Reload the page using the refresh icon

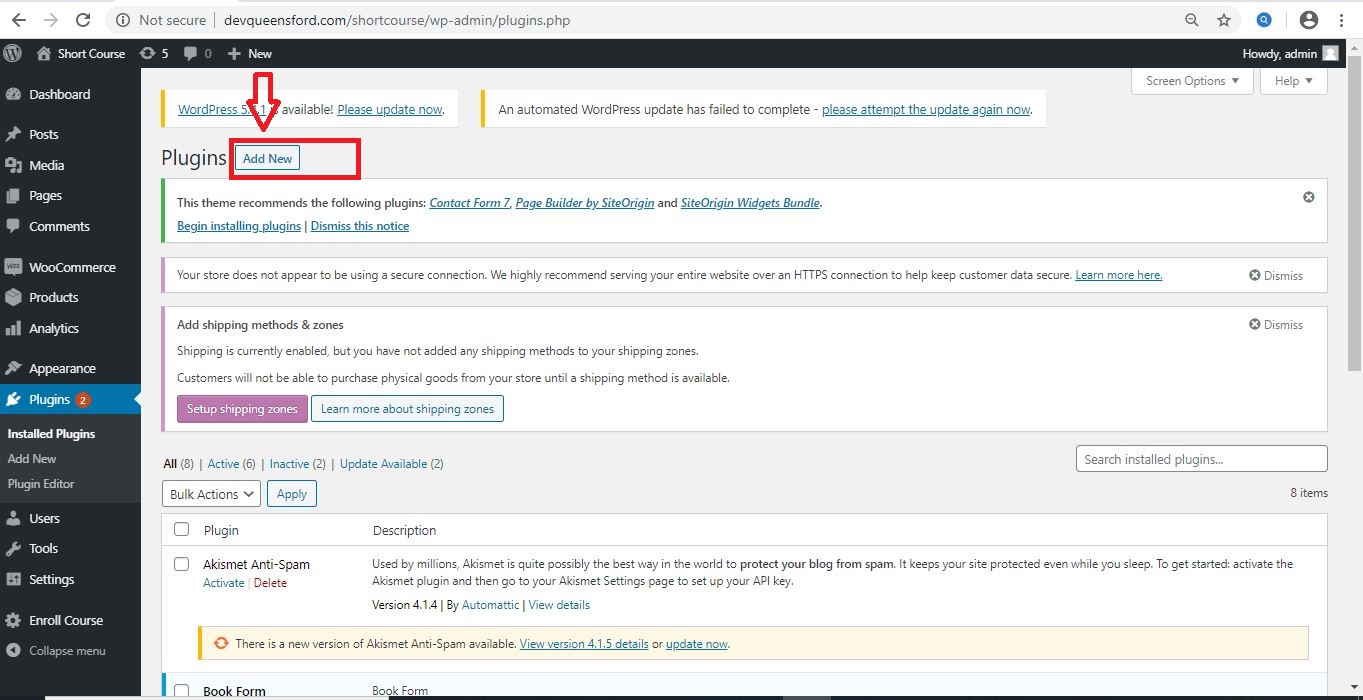(x=83, y=20)
